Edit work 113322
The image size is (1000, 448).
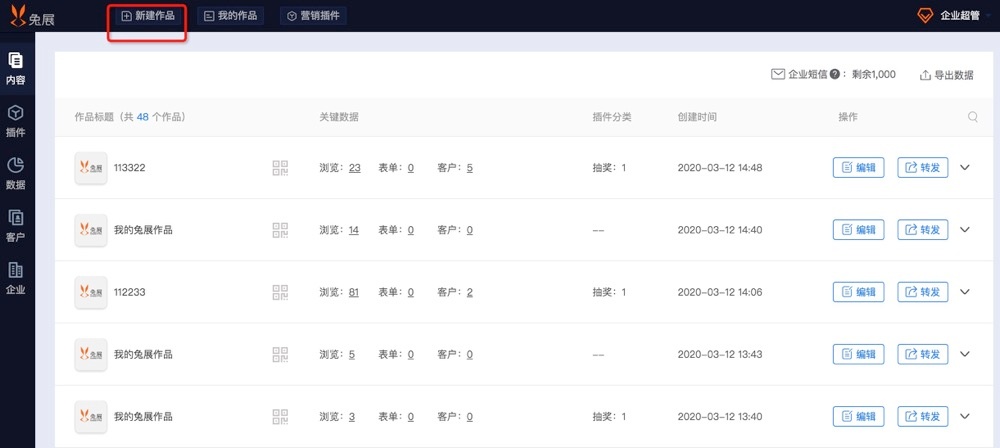(x=858, y=168)
